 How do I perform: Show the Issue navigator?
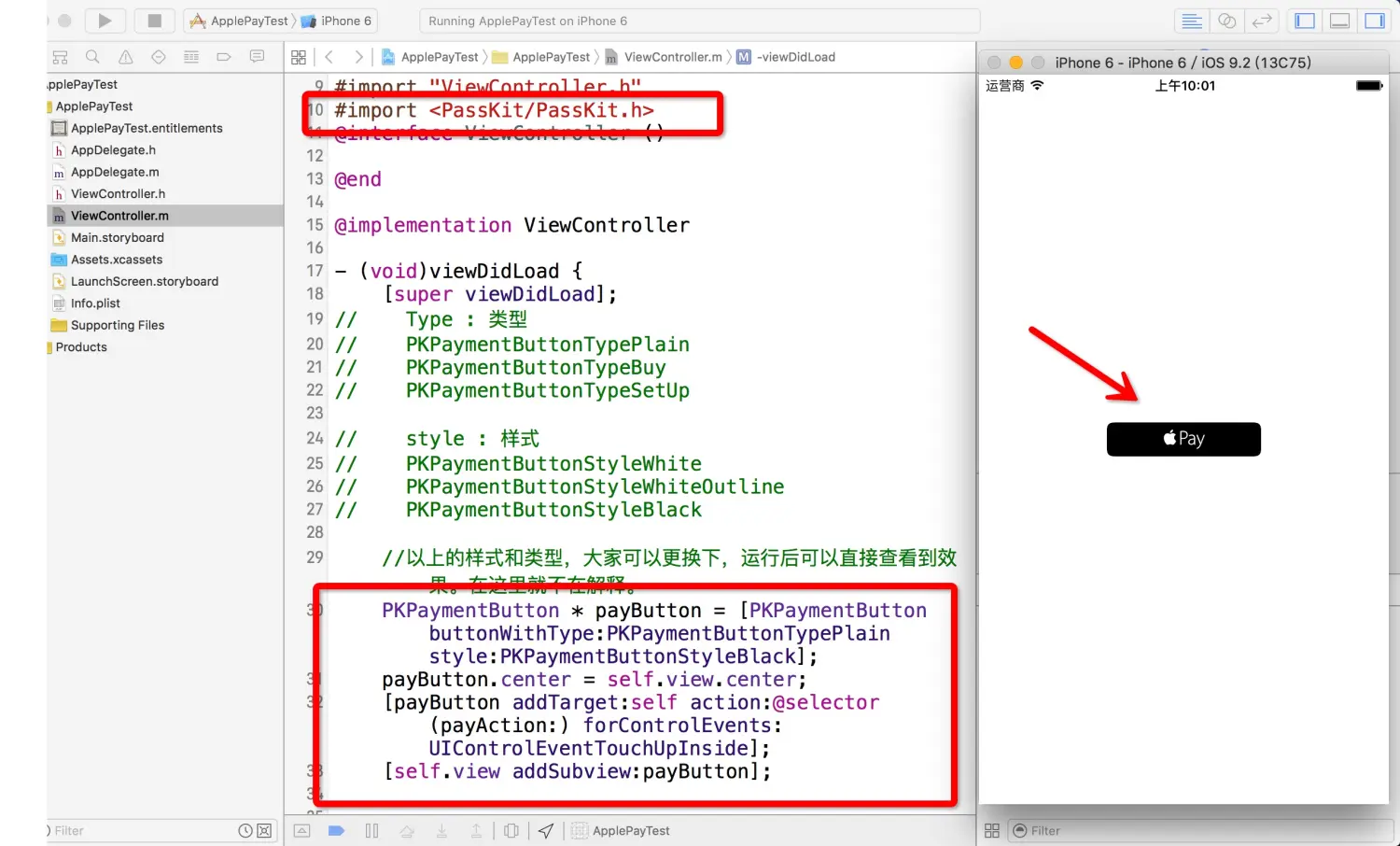(x=125, y=57)
